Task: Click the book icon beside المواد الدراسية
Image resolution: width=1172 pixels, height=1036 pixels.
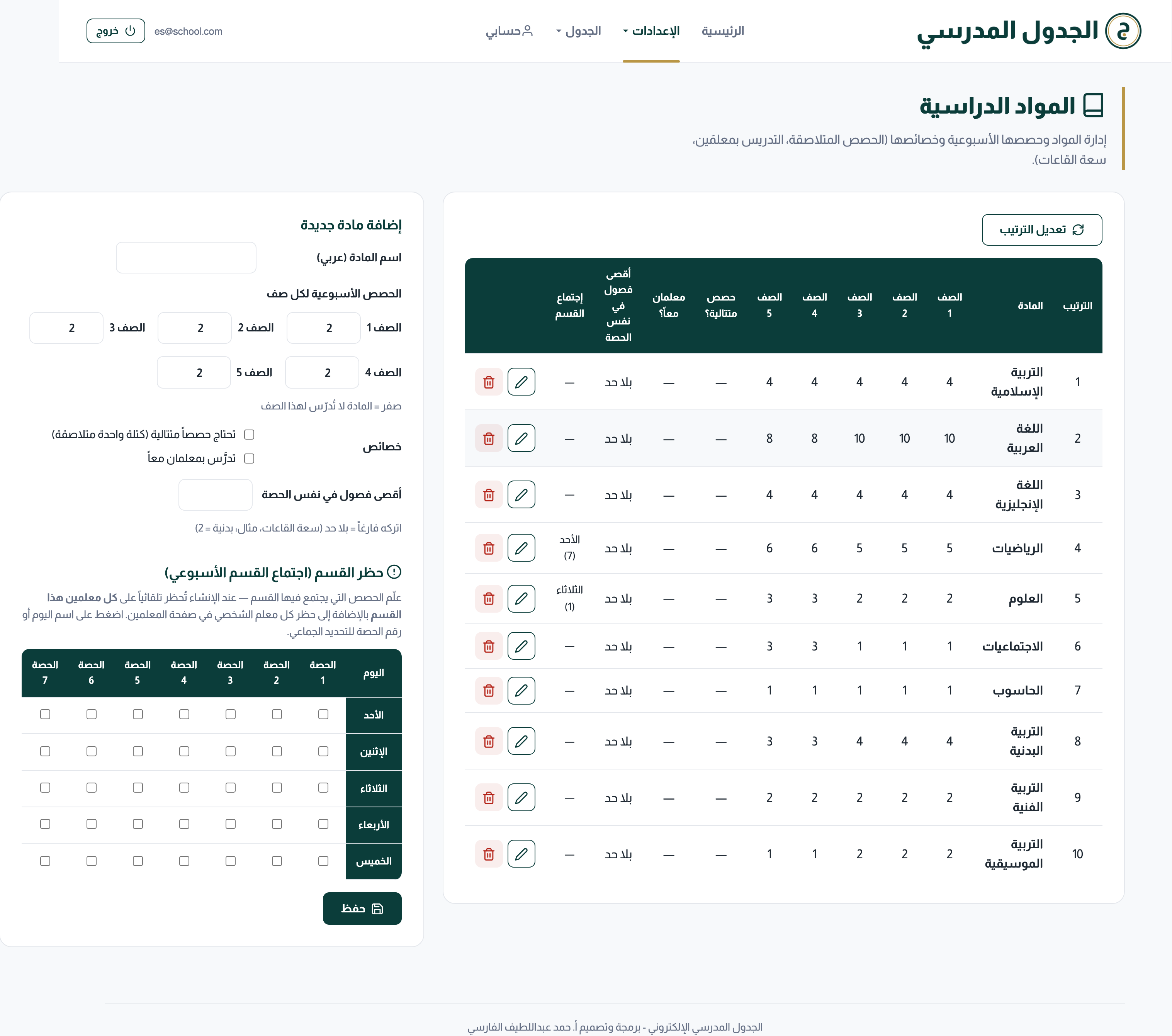Action: 1094,105
